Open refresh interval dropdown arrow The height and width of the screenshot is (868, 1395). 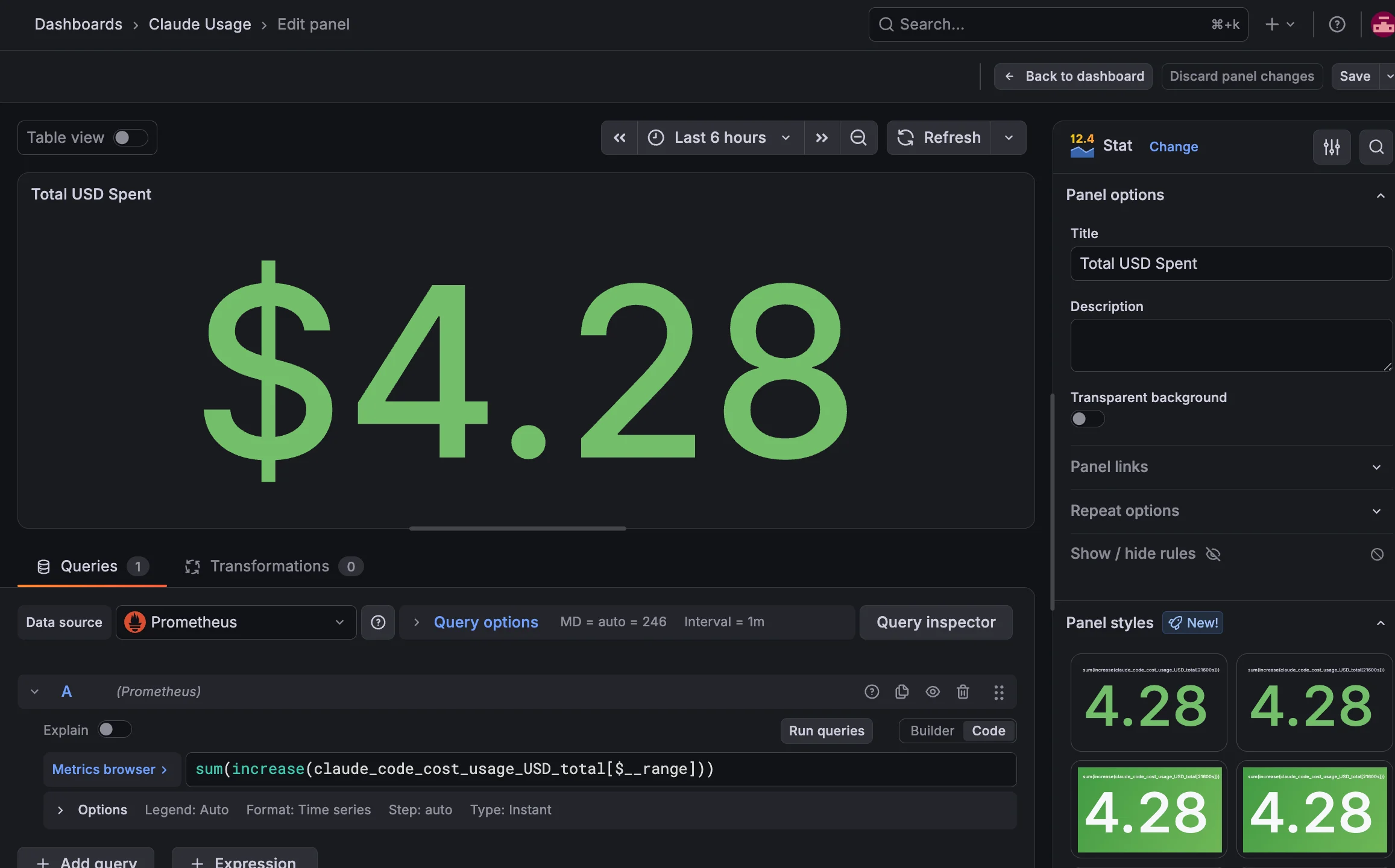pyautogui.click(x=1009, y=138)
